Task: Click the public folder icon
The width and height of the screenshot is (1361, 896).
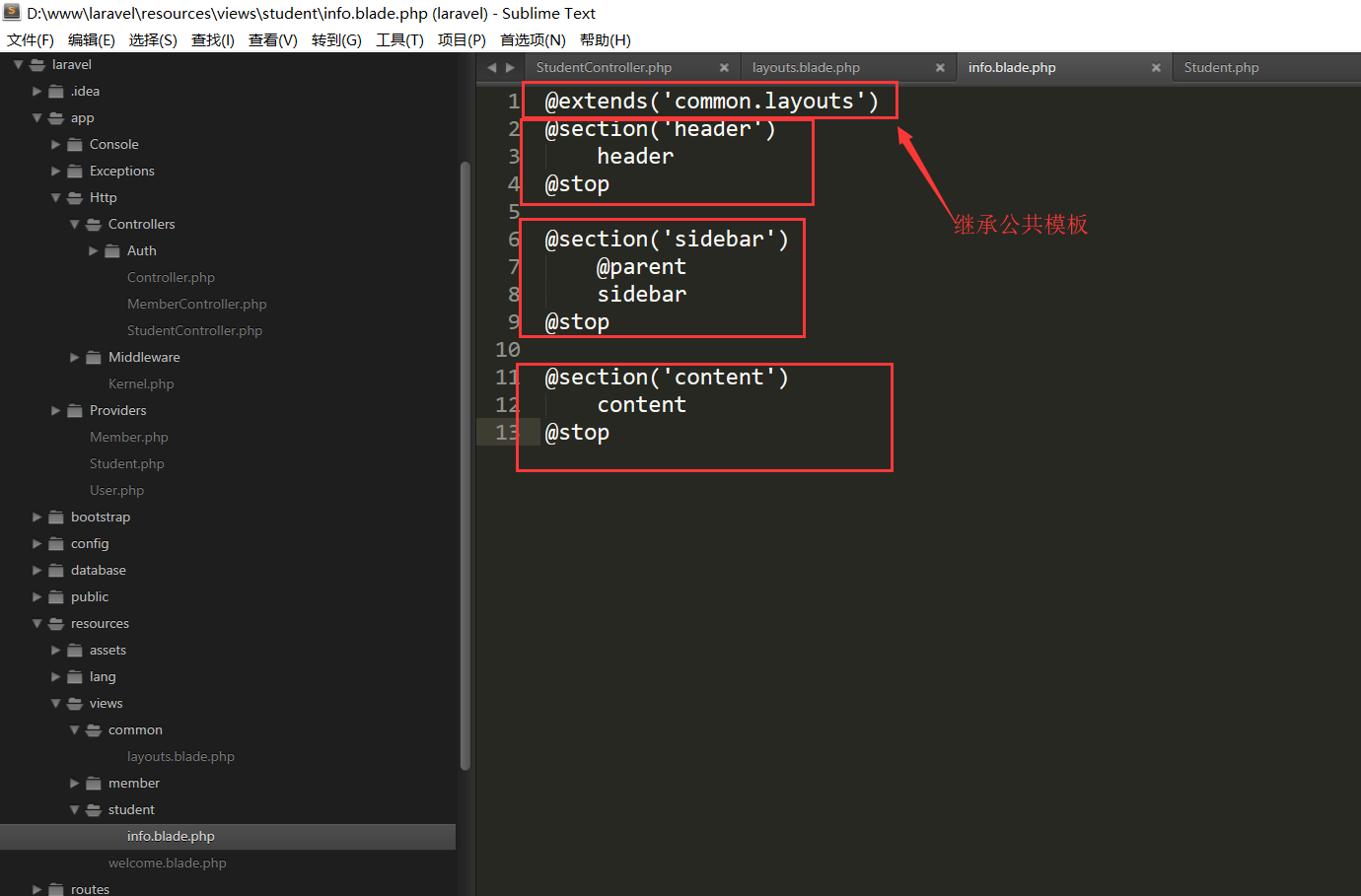Action: pos(56,597)
